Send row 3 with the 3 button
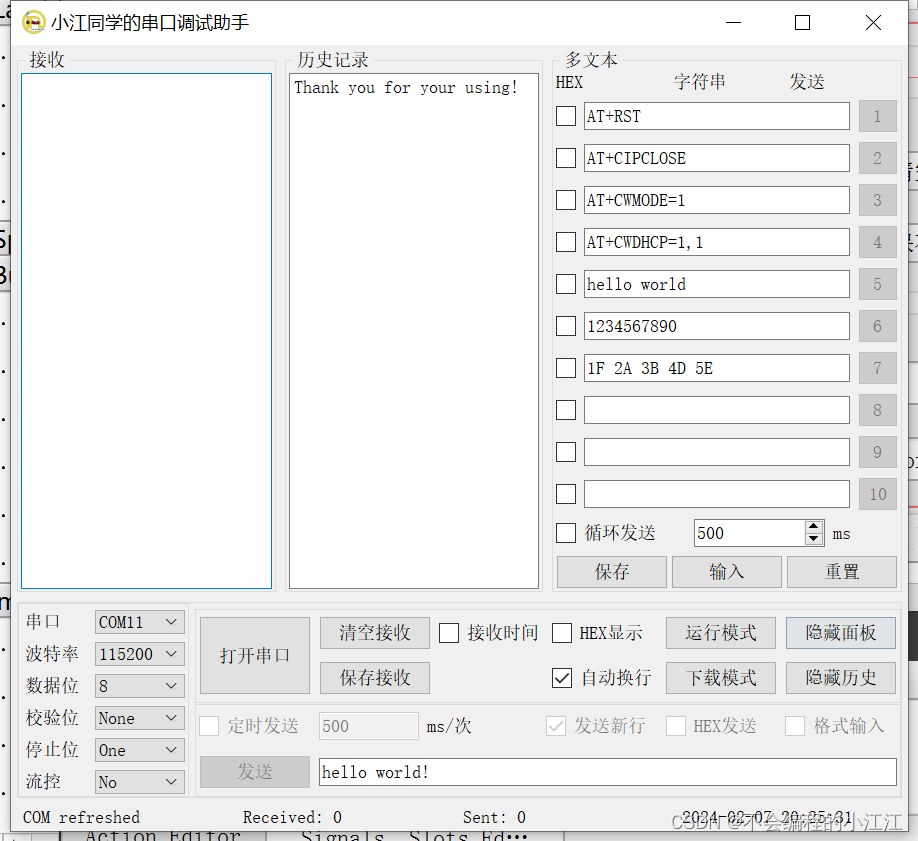 click(878, 200)
